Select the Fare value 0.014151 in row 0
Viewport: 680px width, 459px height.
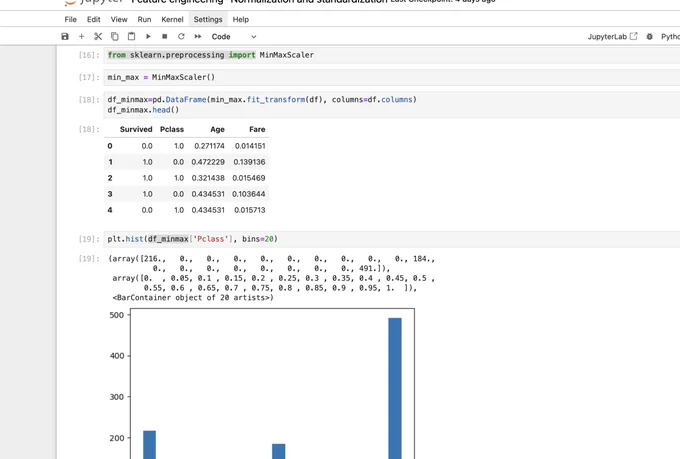[x=250, y=146]
